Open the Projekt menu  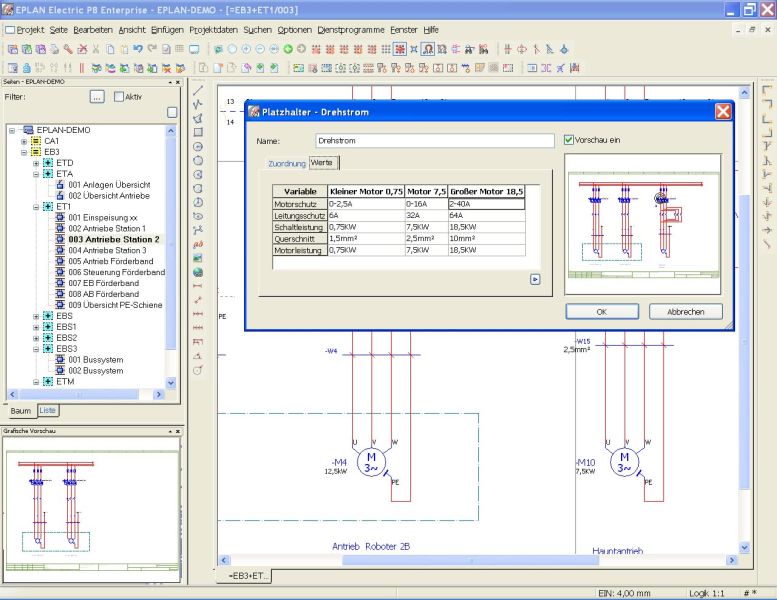[30, 30]
